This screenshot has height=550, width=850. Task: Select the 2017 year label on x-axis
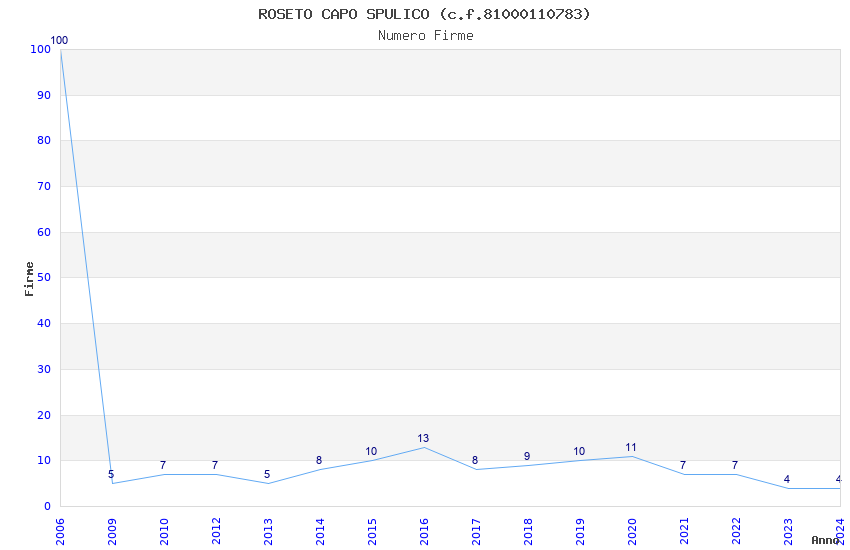(476, 532)
